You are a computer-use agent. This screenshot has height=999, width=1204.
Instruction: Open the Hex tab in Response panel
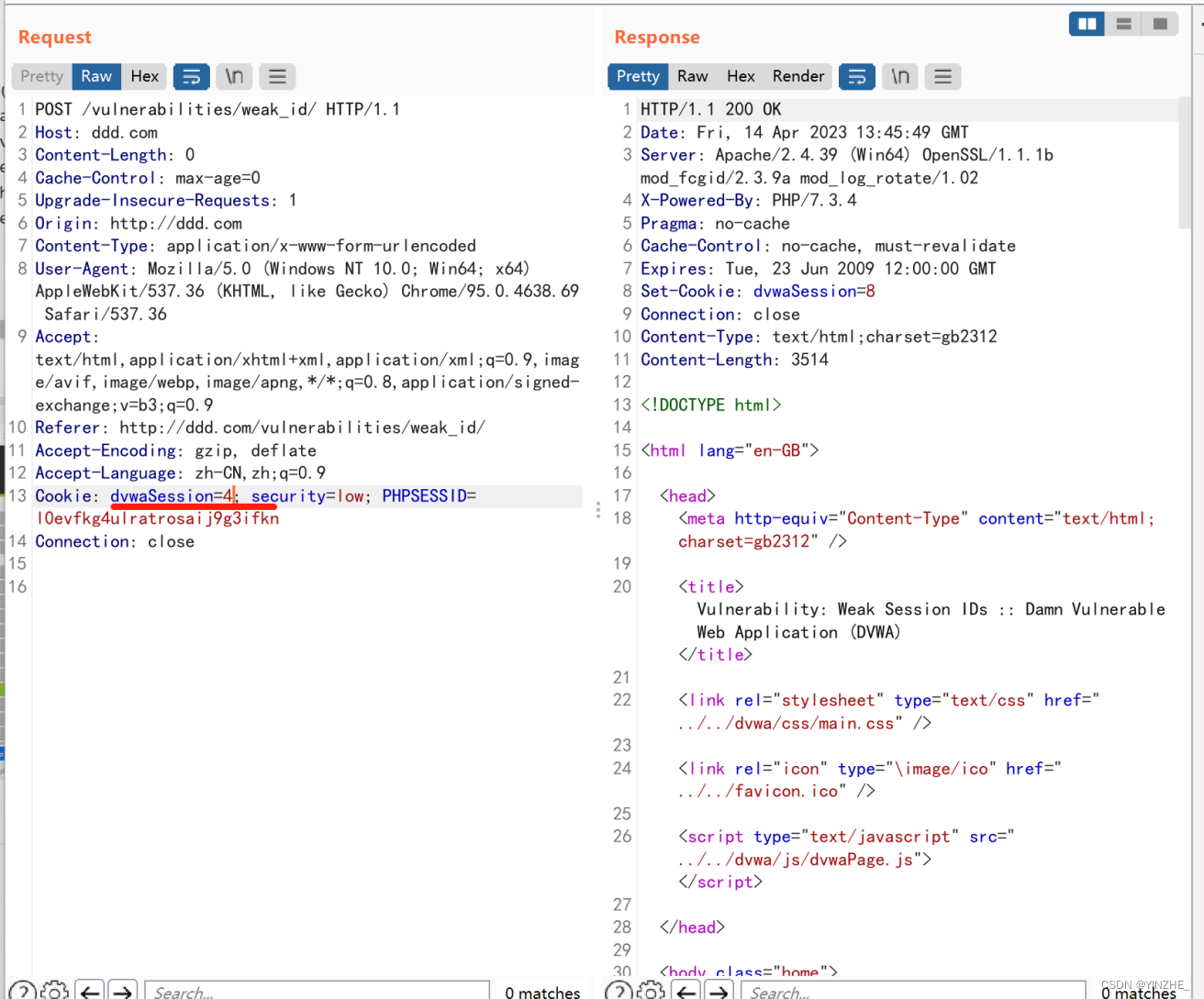pos(741,76)
